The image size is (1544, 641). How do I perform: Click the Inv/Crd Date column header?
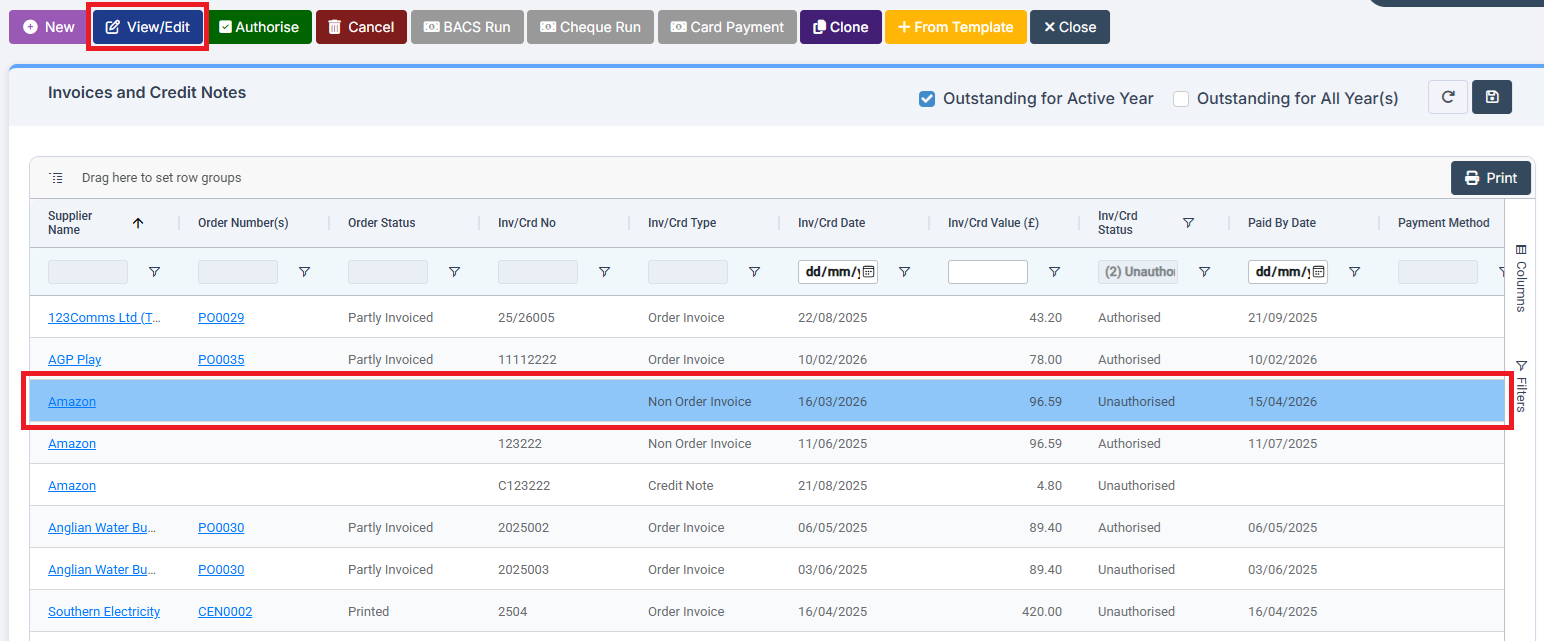[x=831, y=223]
